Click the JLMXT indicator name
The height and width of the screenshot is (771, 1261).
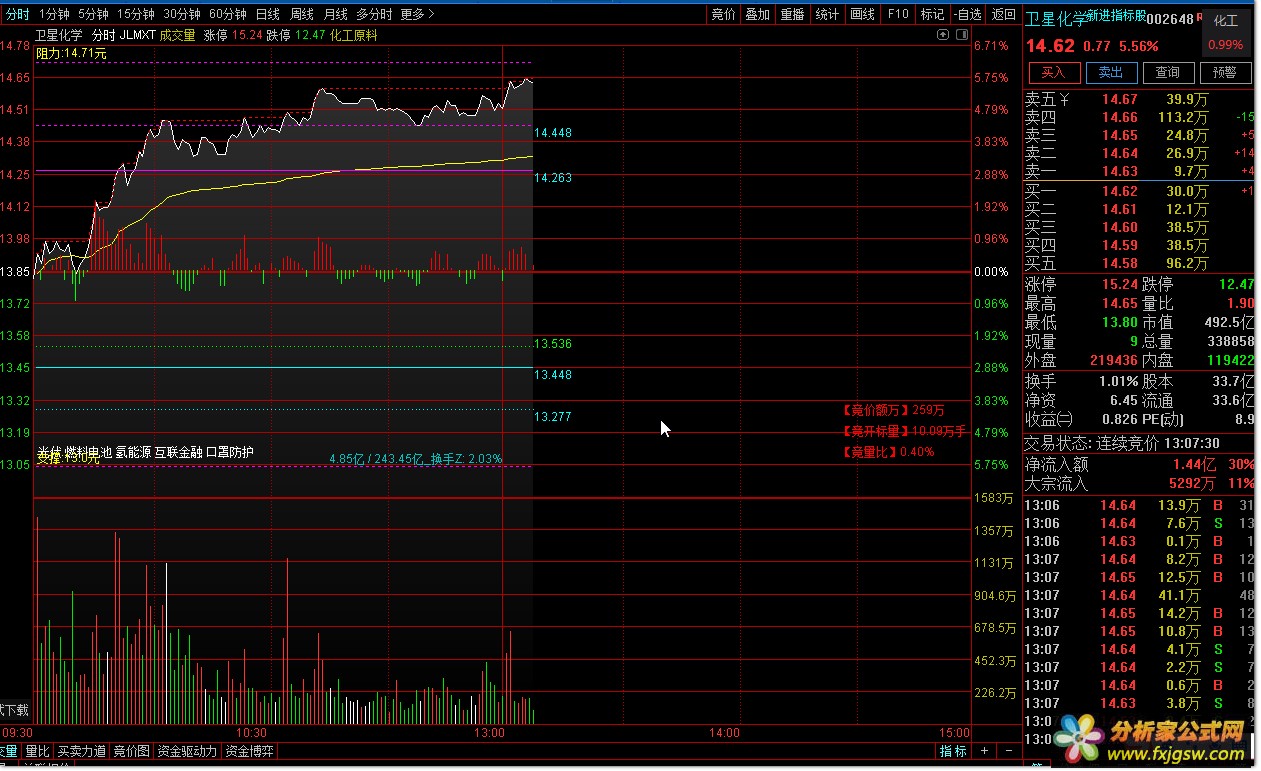click(137, 35)
